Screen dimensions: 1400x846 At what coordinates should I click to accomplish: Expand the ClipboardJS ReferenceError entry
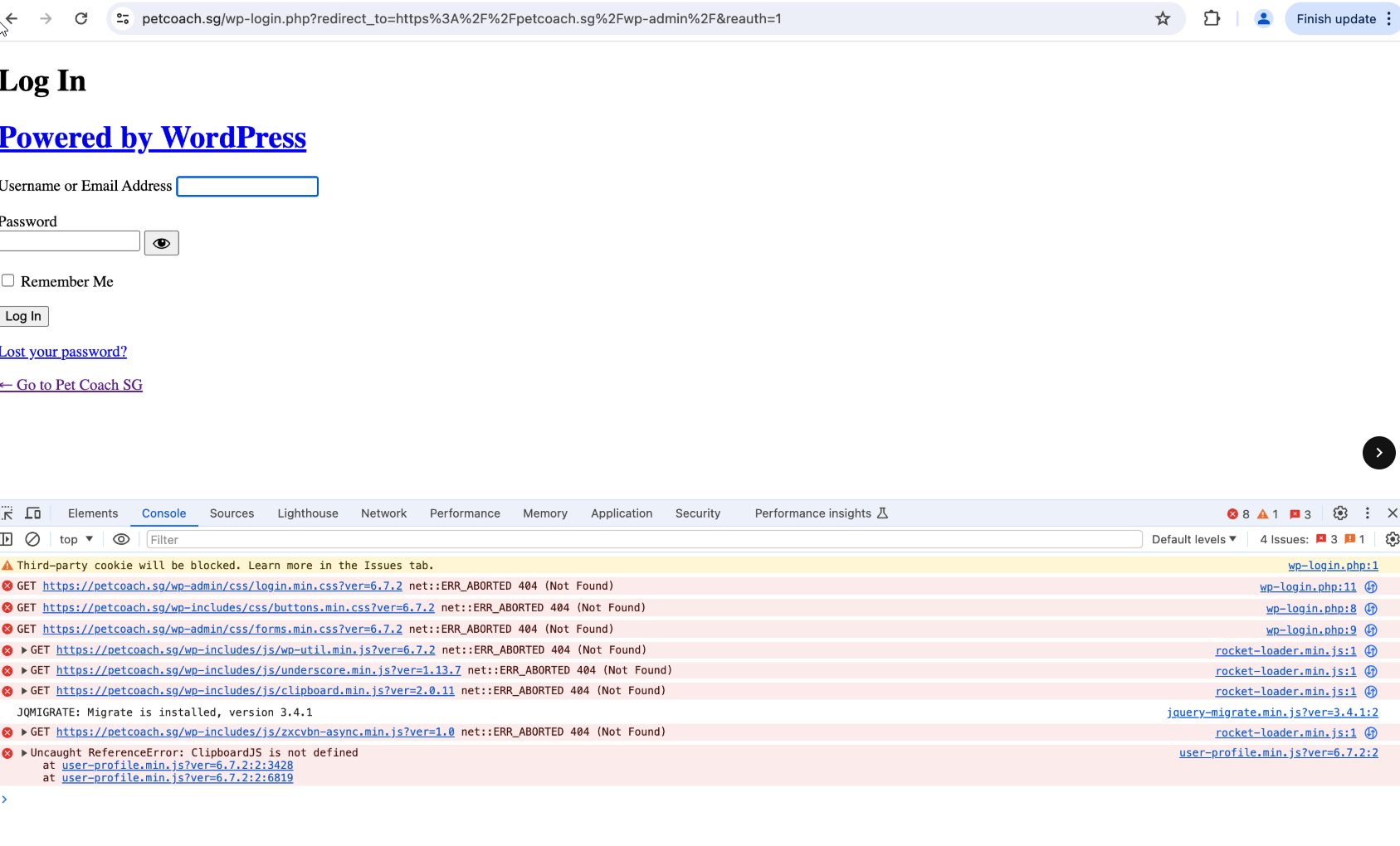pyautogui.click(x=24, y=753)
